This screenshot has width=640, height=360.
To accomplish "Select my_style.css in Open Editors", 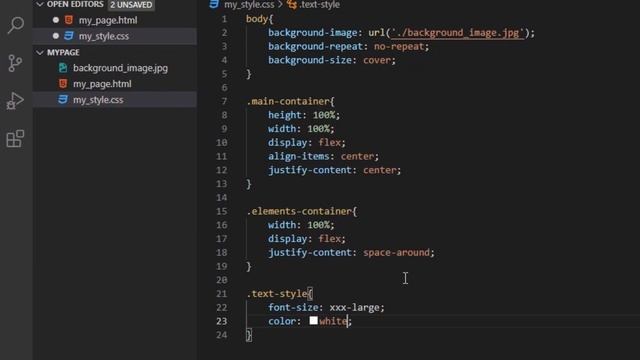I will (x=104, y=36).
